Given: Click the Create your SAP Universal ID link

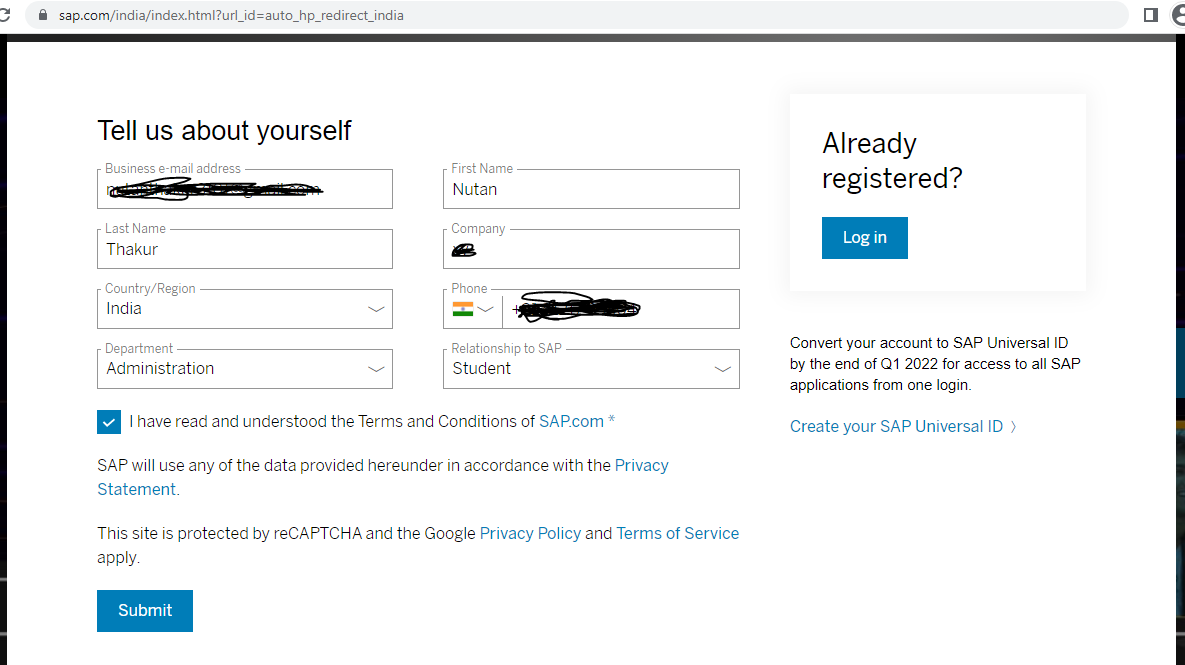Looking at the screenshot, I should click(x=896, y=427).
